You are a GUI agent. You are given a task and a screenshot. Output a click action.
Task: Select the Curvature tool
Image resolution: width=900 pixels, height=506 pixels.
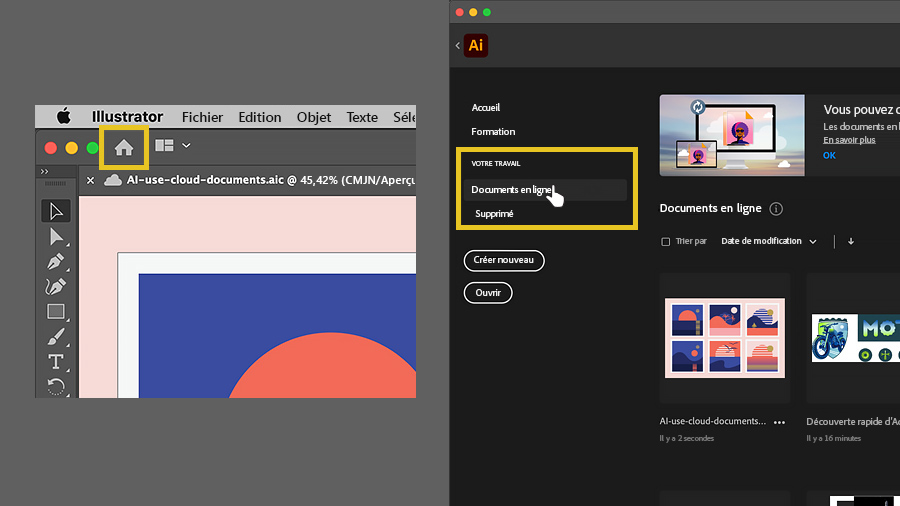(56, 286)
